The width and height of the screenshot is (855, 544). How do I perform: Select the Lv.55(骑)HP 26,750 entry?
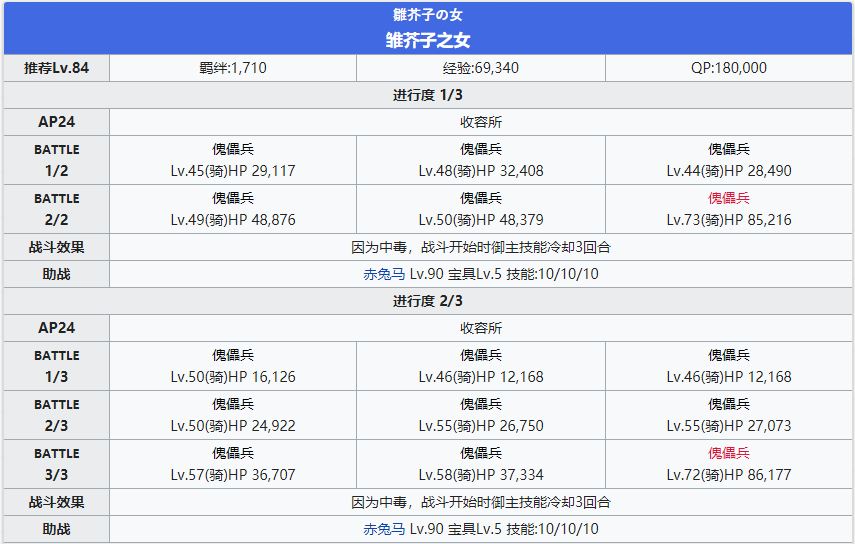click(x=481, y=426)
